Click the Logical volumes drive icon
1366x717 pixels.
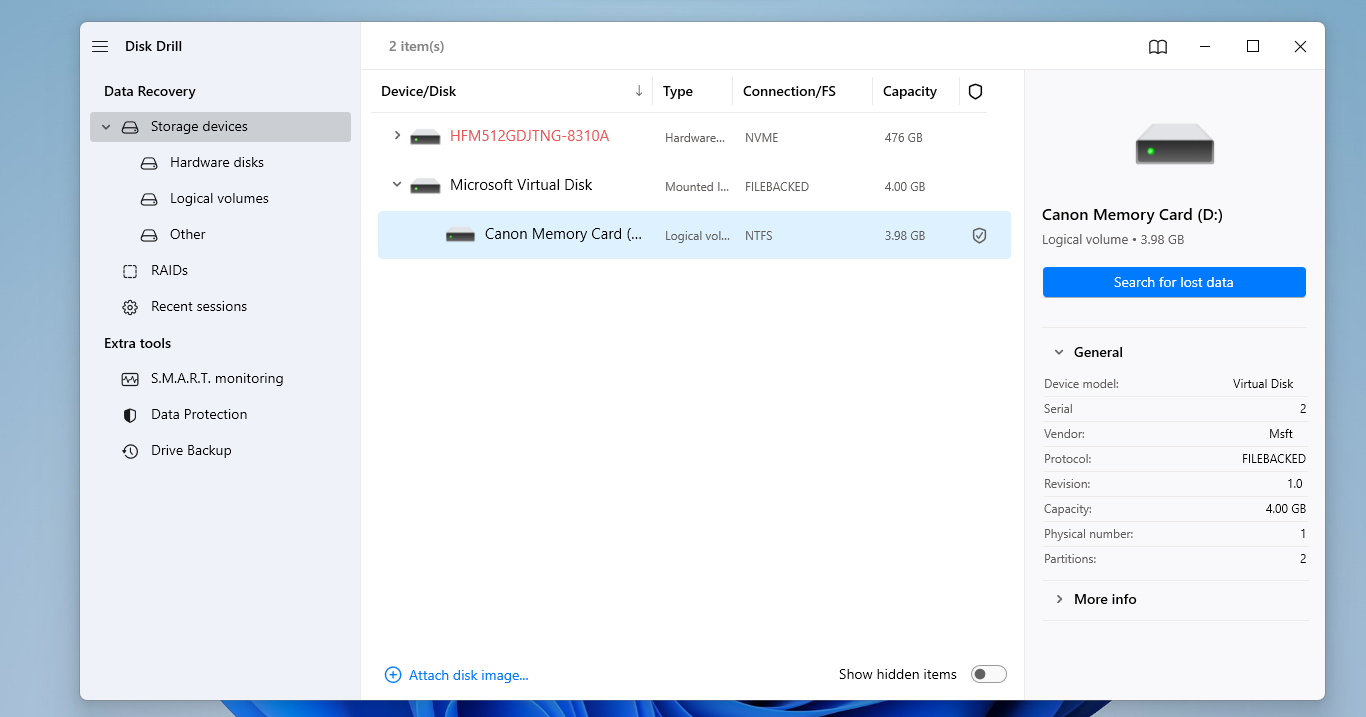pos(149,199)
